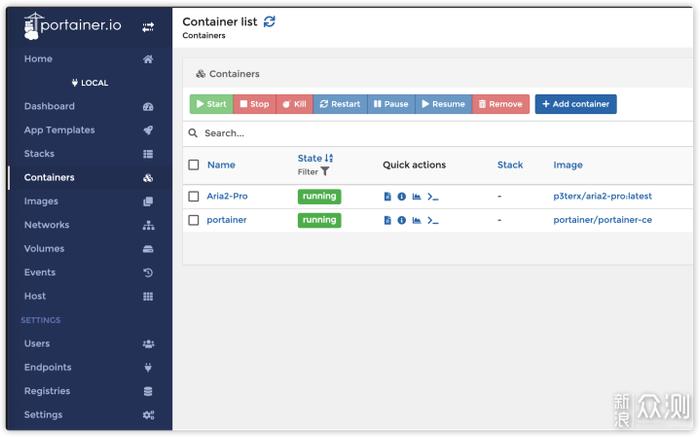Open console icon for Aria2-Pro
This screenshot has width=700, height=437.
(x=433, y=196)
